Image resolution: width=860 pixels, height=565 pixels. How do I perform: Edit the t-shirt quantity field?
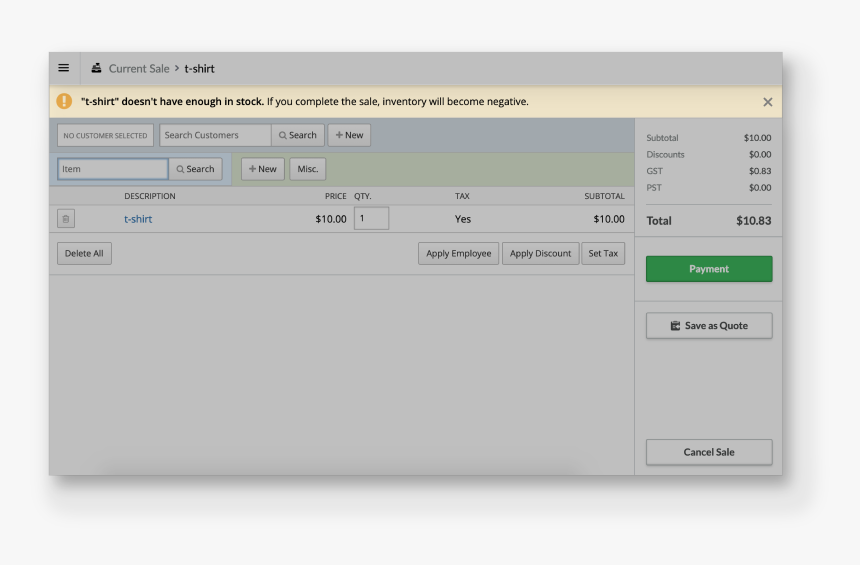(371, 218)
